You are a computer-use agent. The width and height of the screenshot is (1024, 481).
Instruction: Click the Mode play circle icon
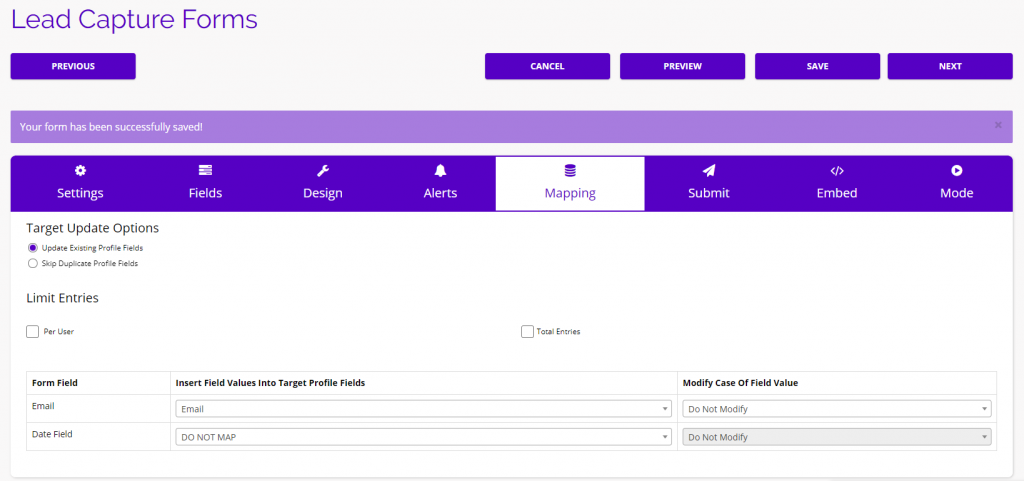point(957,171)
